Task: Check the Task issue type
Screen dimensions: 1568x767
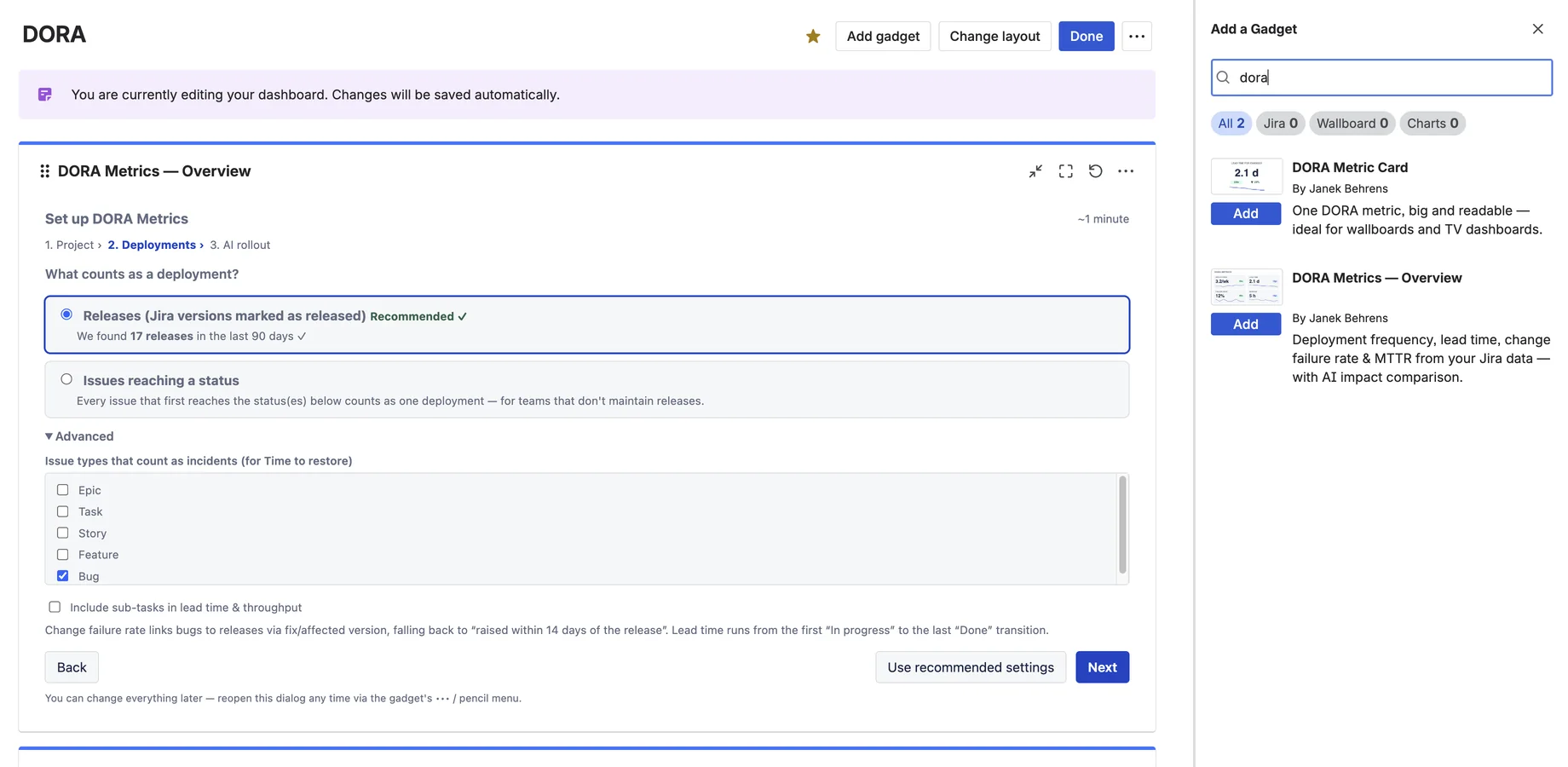Action: 63,511
